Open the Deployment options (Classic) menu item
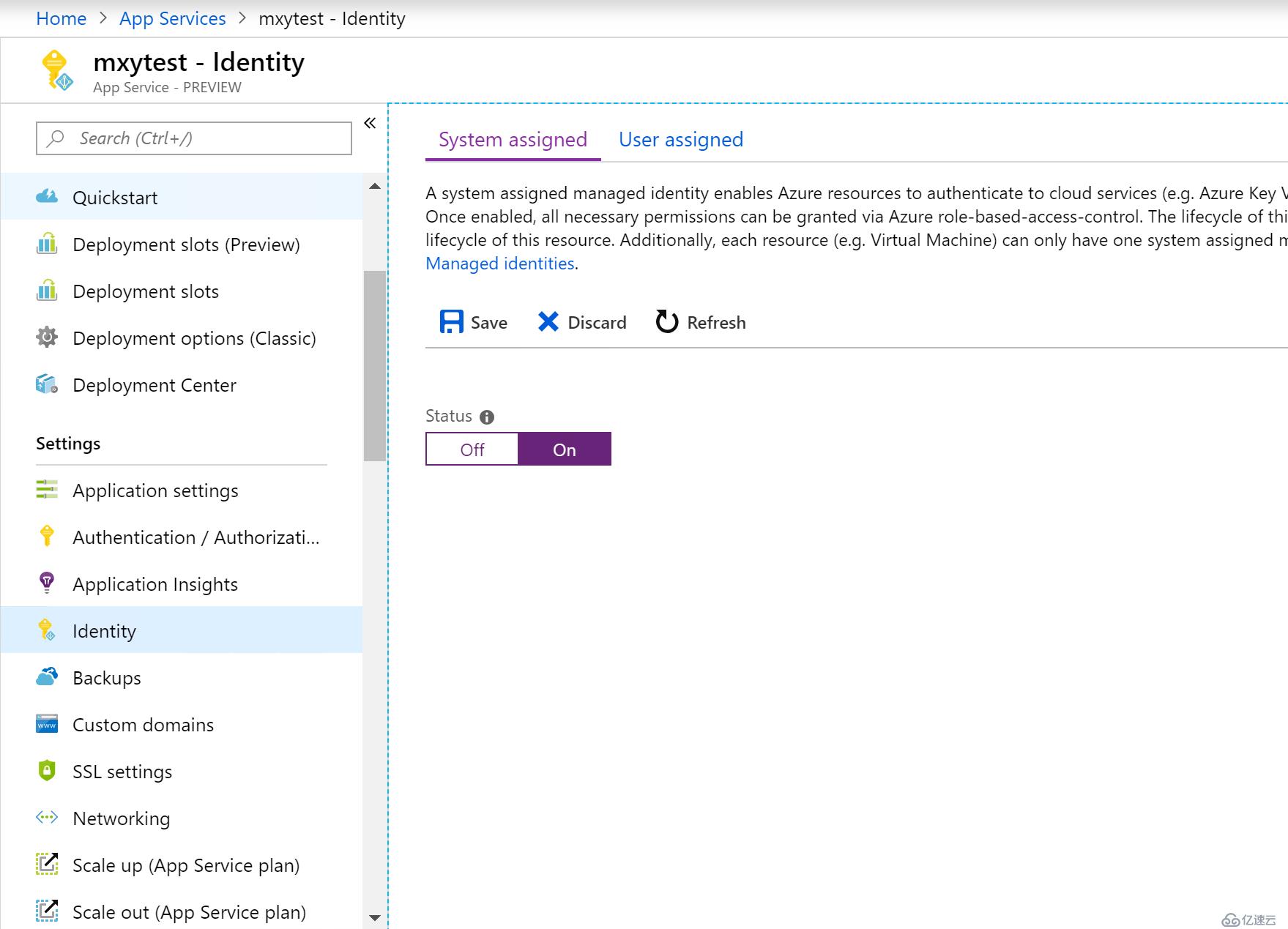Viewport: 1288px width, 929px height. point(182,337)
